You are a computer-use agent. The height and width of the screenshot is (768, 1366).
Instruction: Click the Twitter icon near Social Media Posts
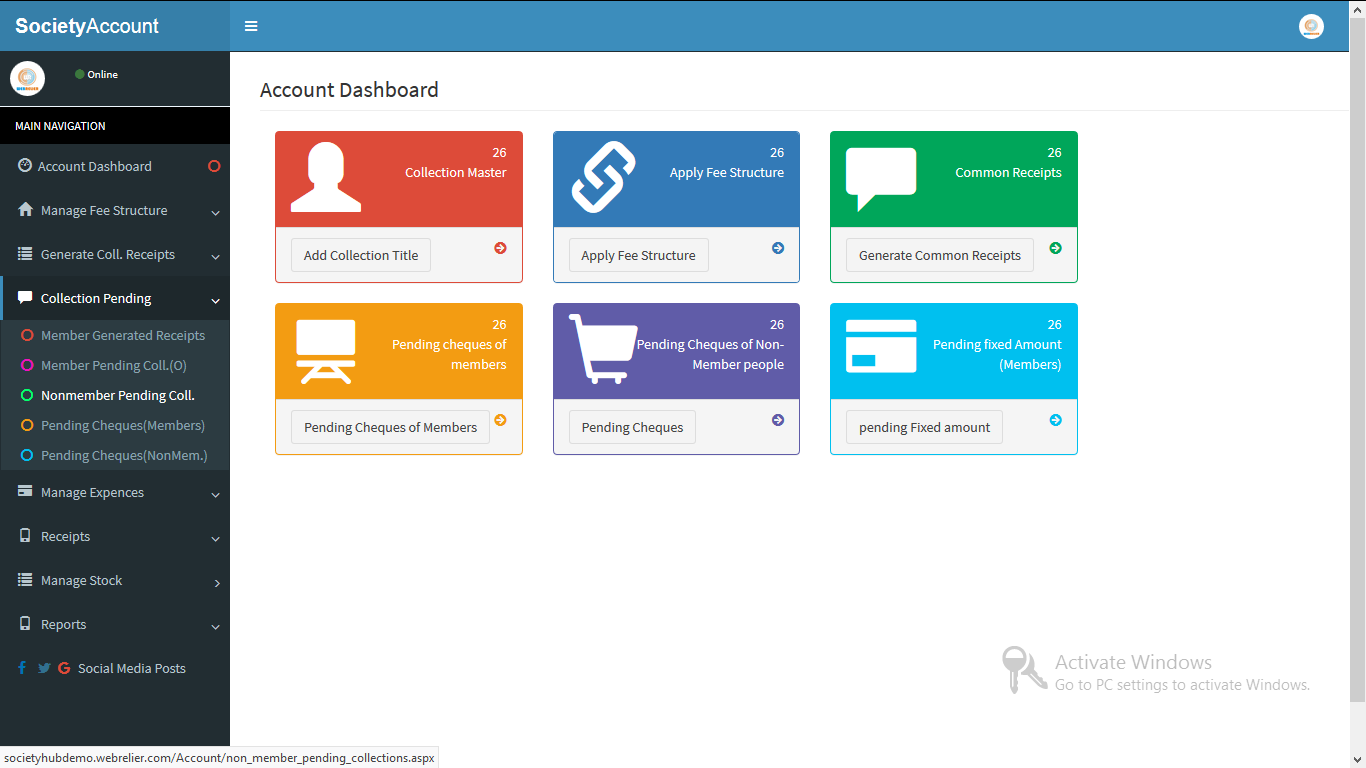(43, 667)
